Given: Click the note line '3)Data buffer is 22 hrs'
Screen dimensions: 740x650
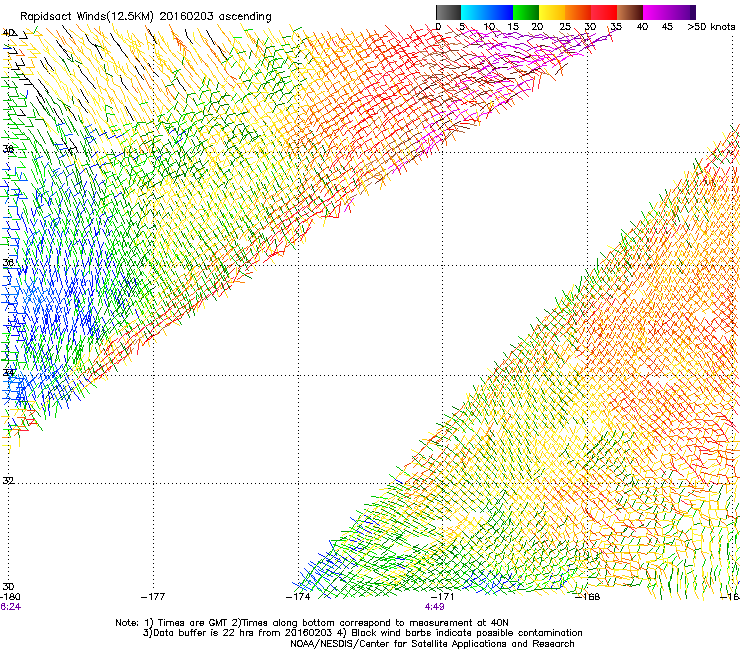Looking at the screenshot, I should pyautogui.click(x=362, y=633).
